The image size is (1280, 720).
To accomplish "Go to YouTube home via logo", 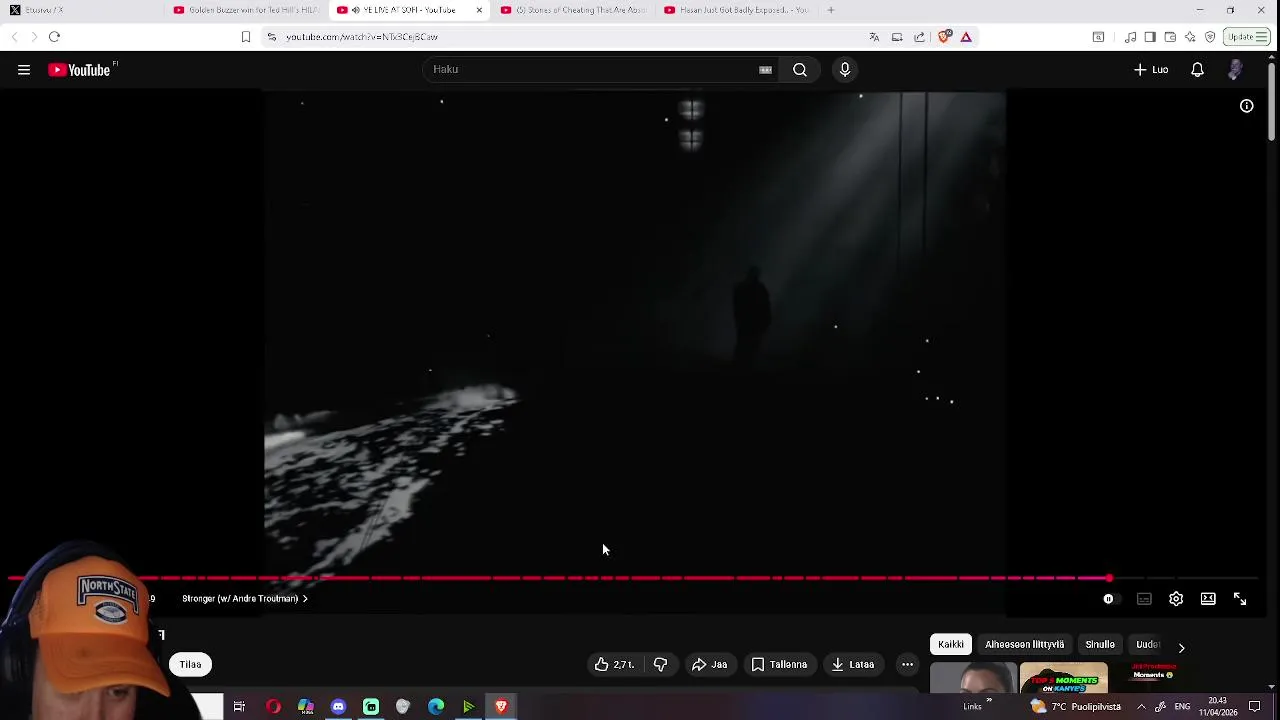I will [x=80, y=70].
